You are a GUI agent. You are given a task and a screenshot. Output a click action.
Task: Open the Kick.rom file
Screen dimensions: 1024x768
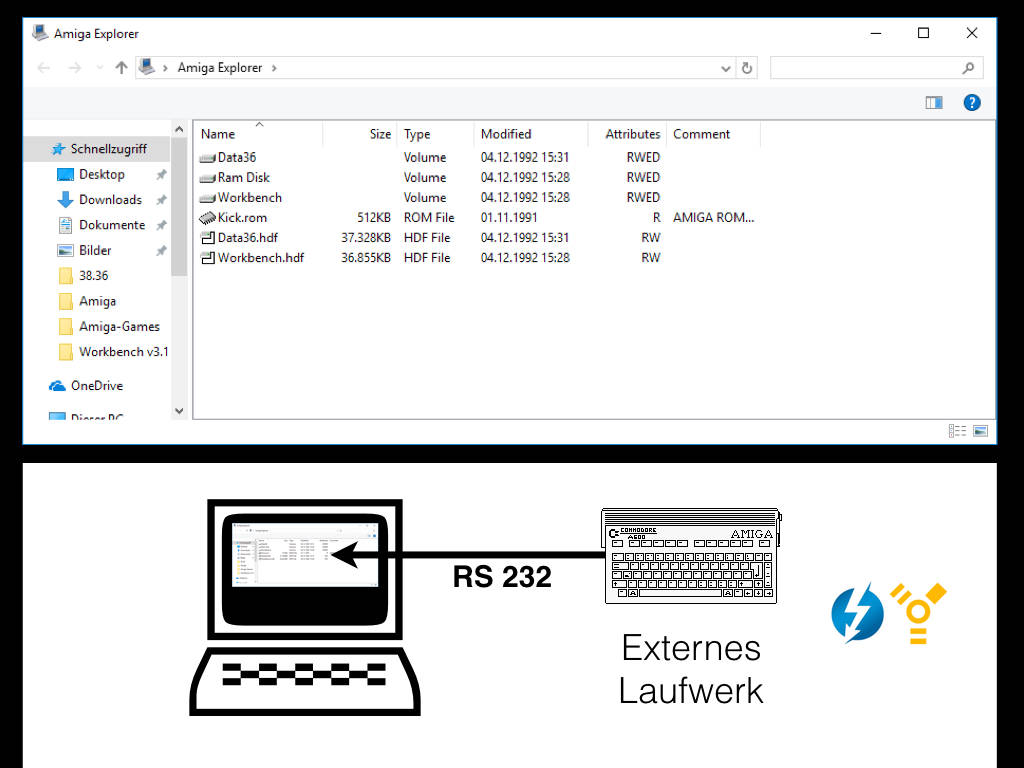[x=242, y=217]
